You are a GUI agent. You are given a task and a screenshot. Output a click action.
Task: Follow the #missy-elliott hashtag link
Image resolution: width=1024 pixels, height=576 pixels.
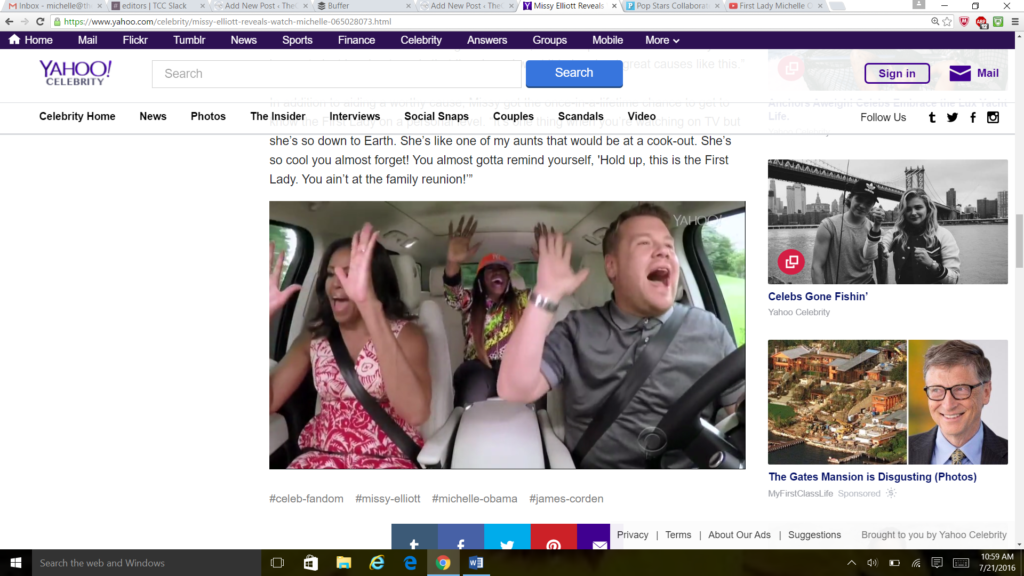[387, 499]
